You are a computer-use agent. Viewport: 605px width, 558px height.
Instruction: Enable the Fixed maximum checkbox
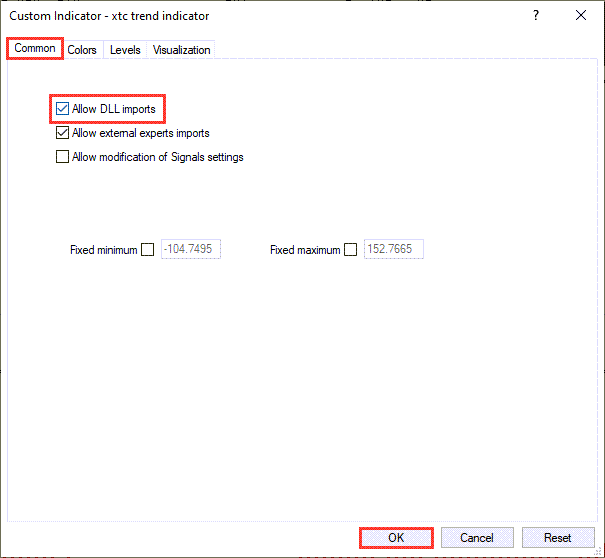point(350,249)
